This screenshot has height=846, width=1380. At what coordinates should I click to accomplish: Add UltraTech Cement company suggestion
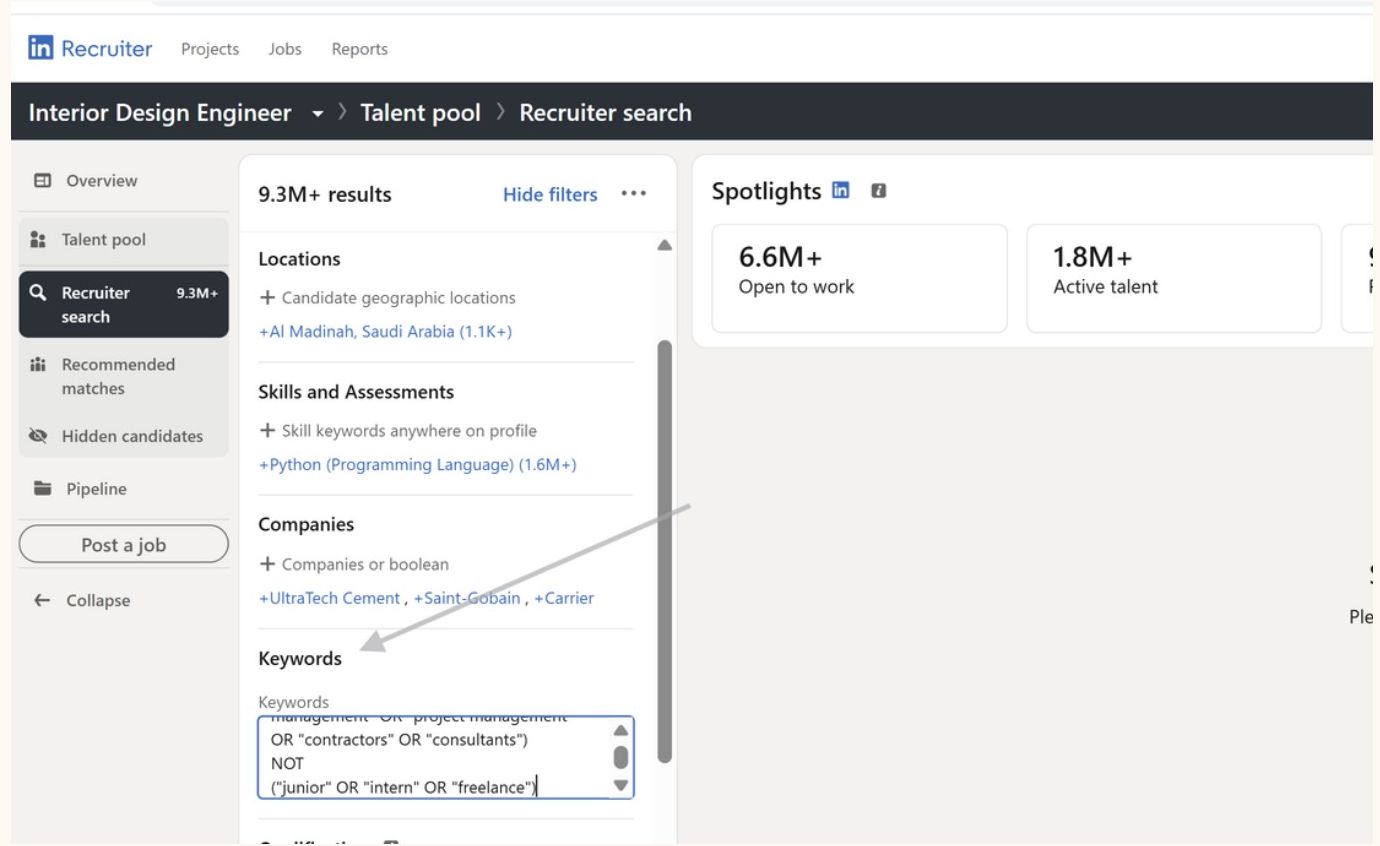(330, 598)
